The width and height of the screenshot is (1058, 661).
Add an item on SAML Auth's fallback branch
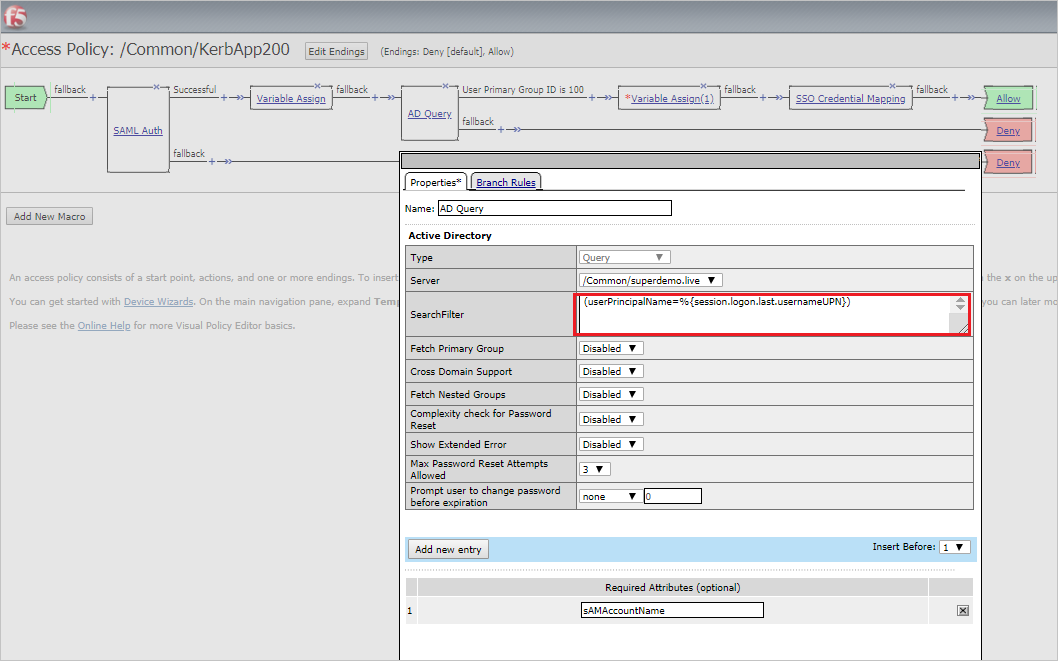(x=212, y=161)
